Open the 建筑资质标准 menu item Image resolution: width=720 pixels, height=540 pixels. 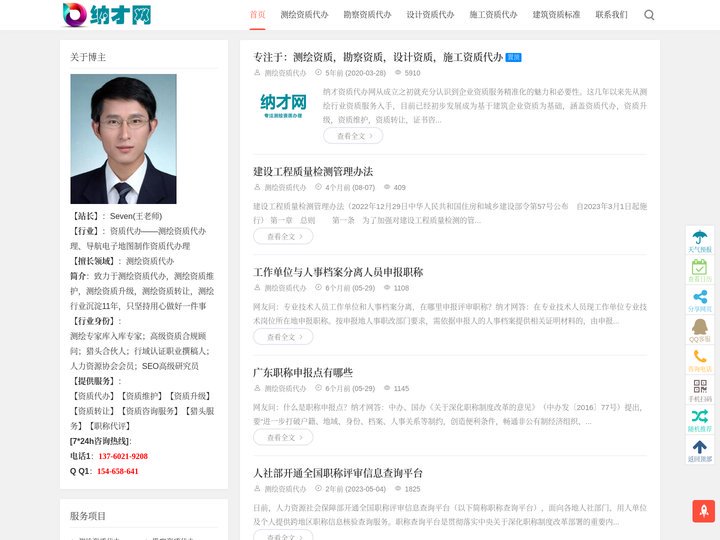coord(556,15)
